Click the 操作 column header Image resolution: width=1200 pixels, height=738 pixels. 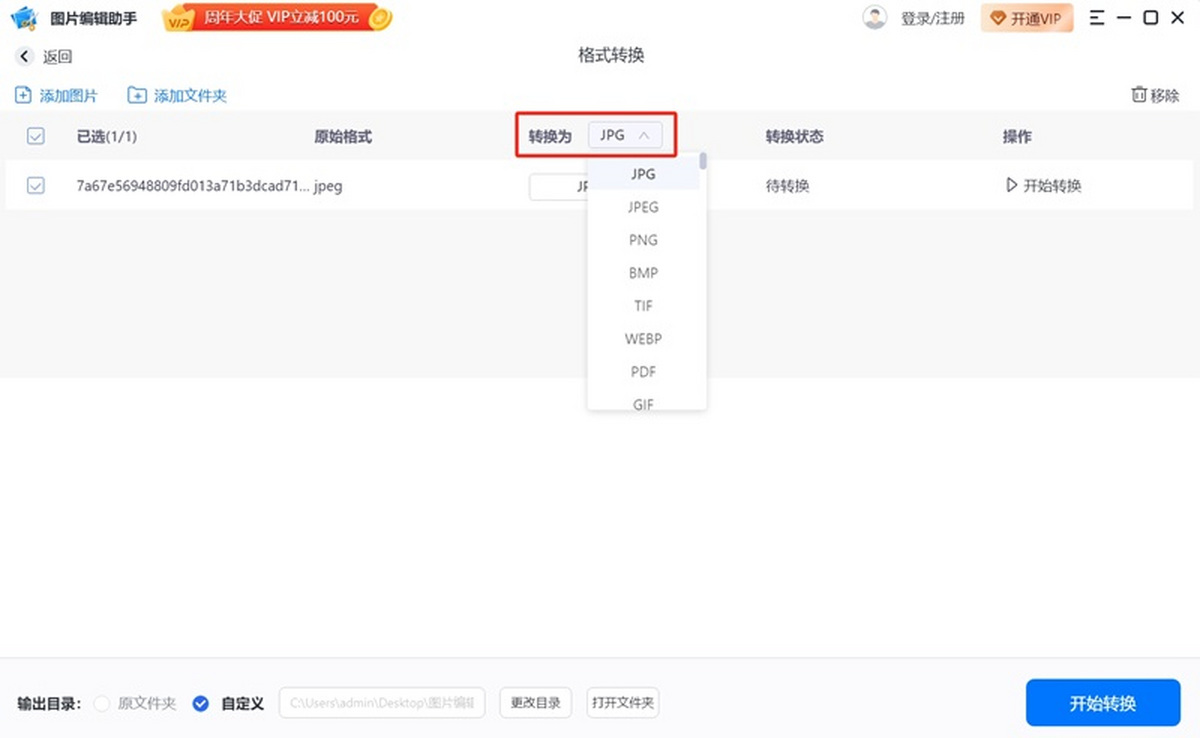click(1017, 137)
